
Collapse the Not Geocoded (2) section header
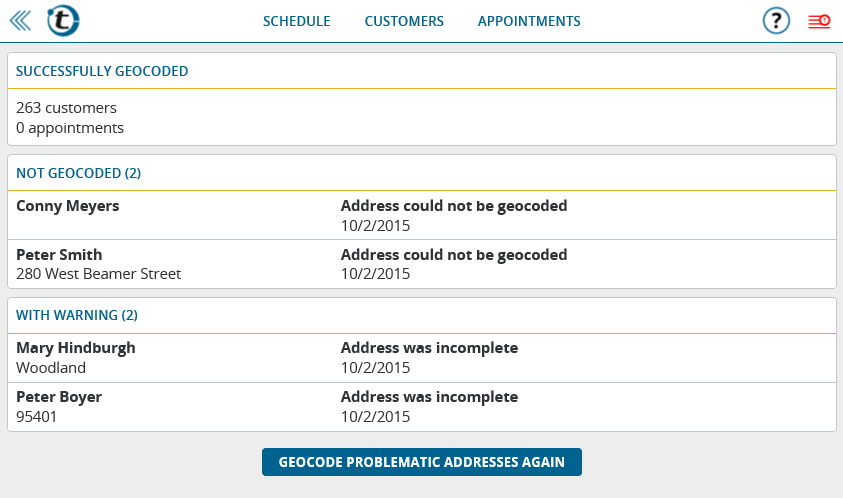[78, 173]
